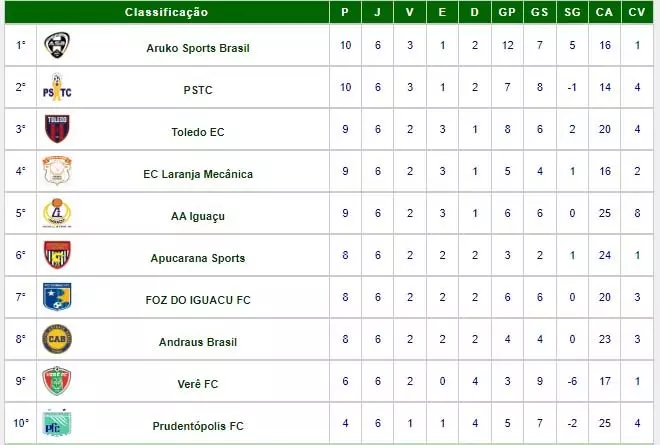
Task: Click the Aruko Sports Brasil club crest
Action: point(57,46)
